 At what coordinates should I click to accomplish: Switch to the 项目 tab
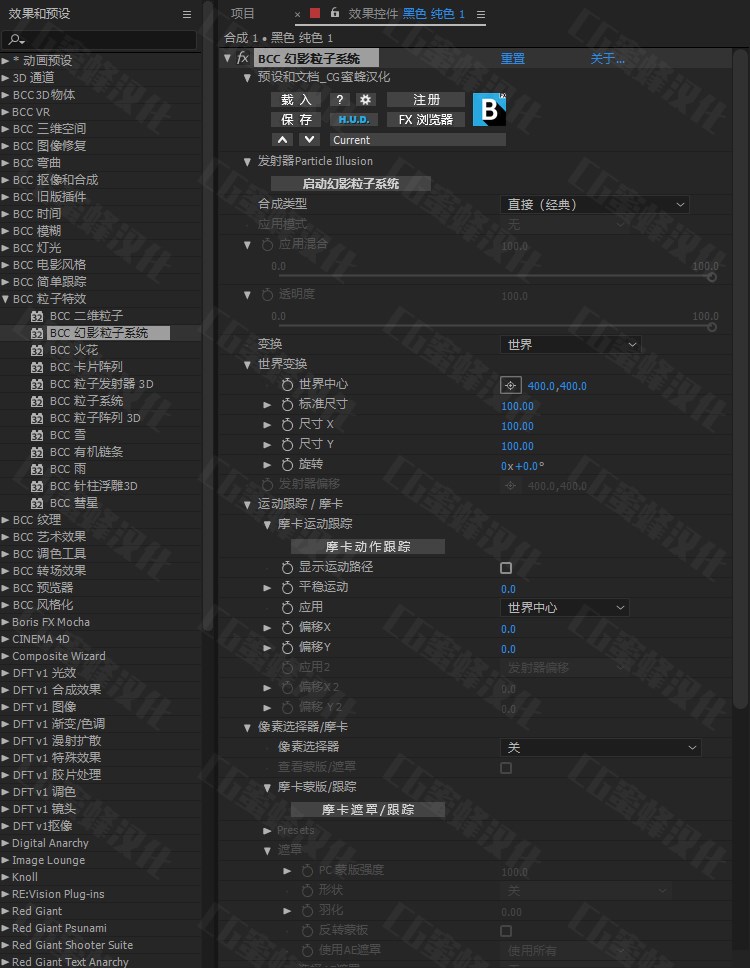(243, 14)
